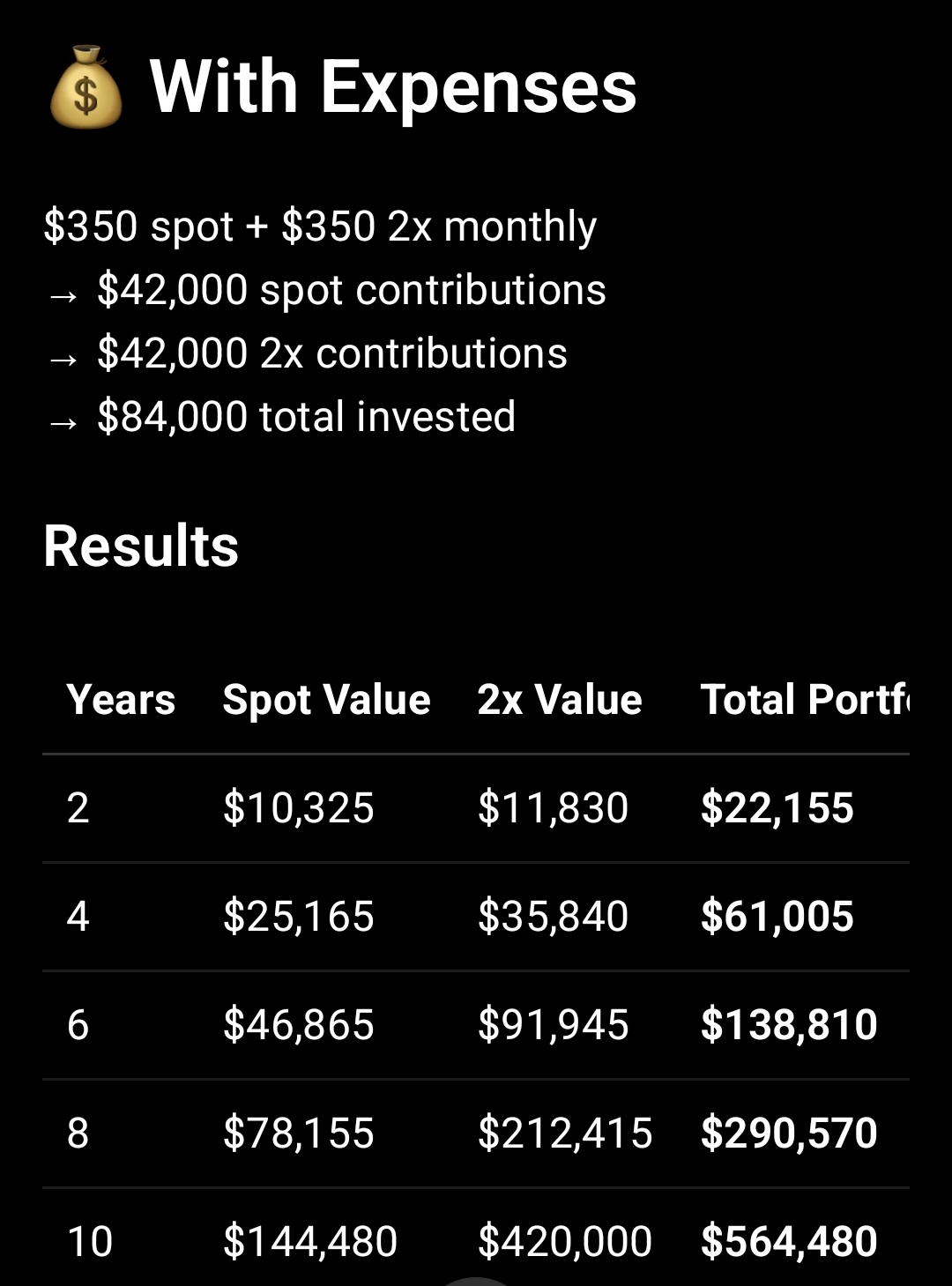Tap the truncated "Total Portfolio" column header
The height and width of the screenshot is (1286, 952).
point(804,700)
